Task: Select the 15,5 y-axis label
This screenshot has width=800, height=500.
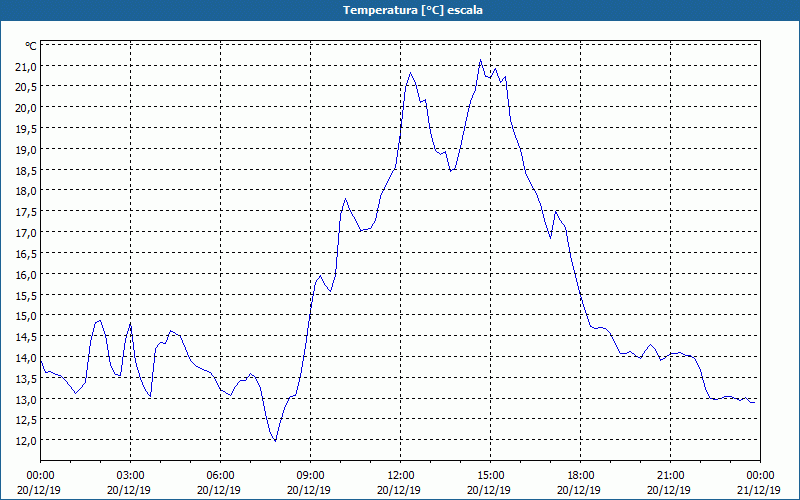Action: tap(27, 296)
